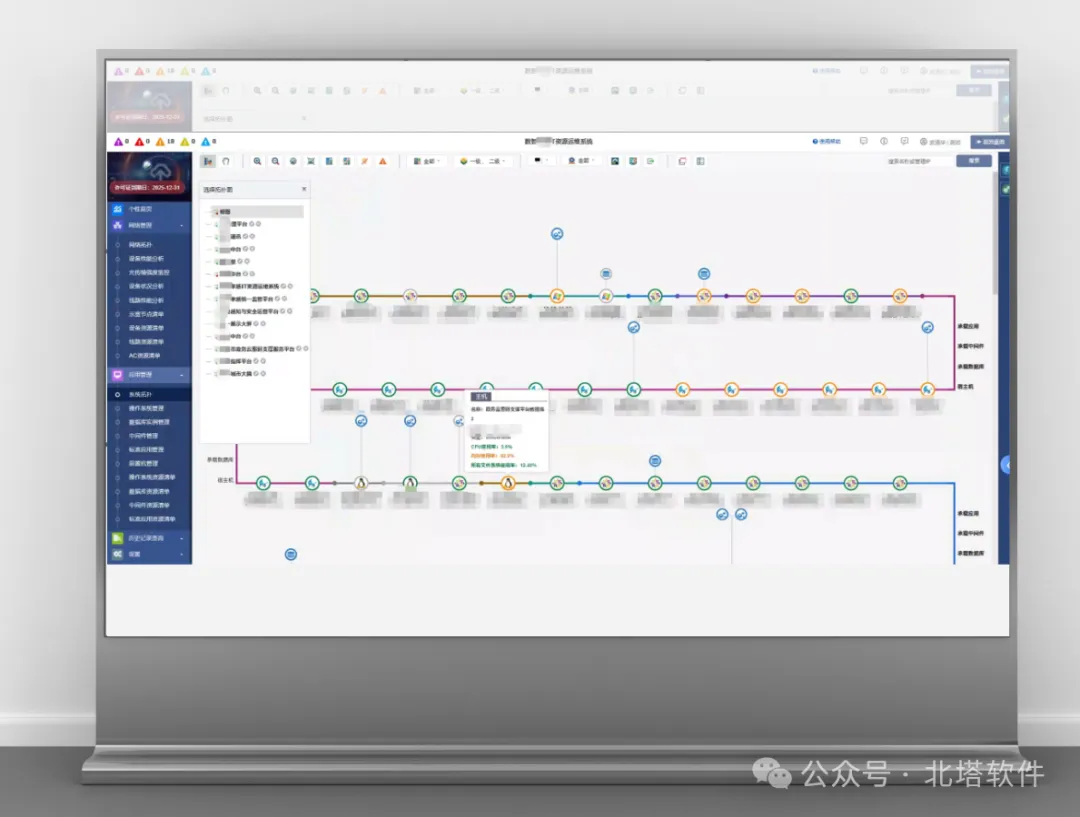The image size is (1080, 817).
Task: Click the upper 承载应用 legend label
Action: (x=968, y=326)
